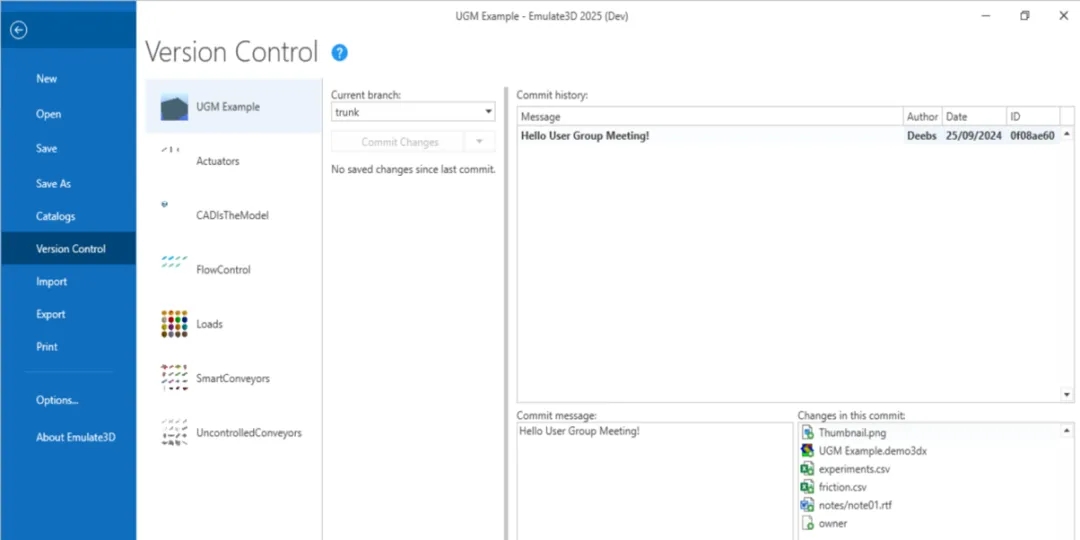Open the Version Control help icon

tap(339, 52)
